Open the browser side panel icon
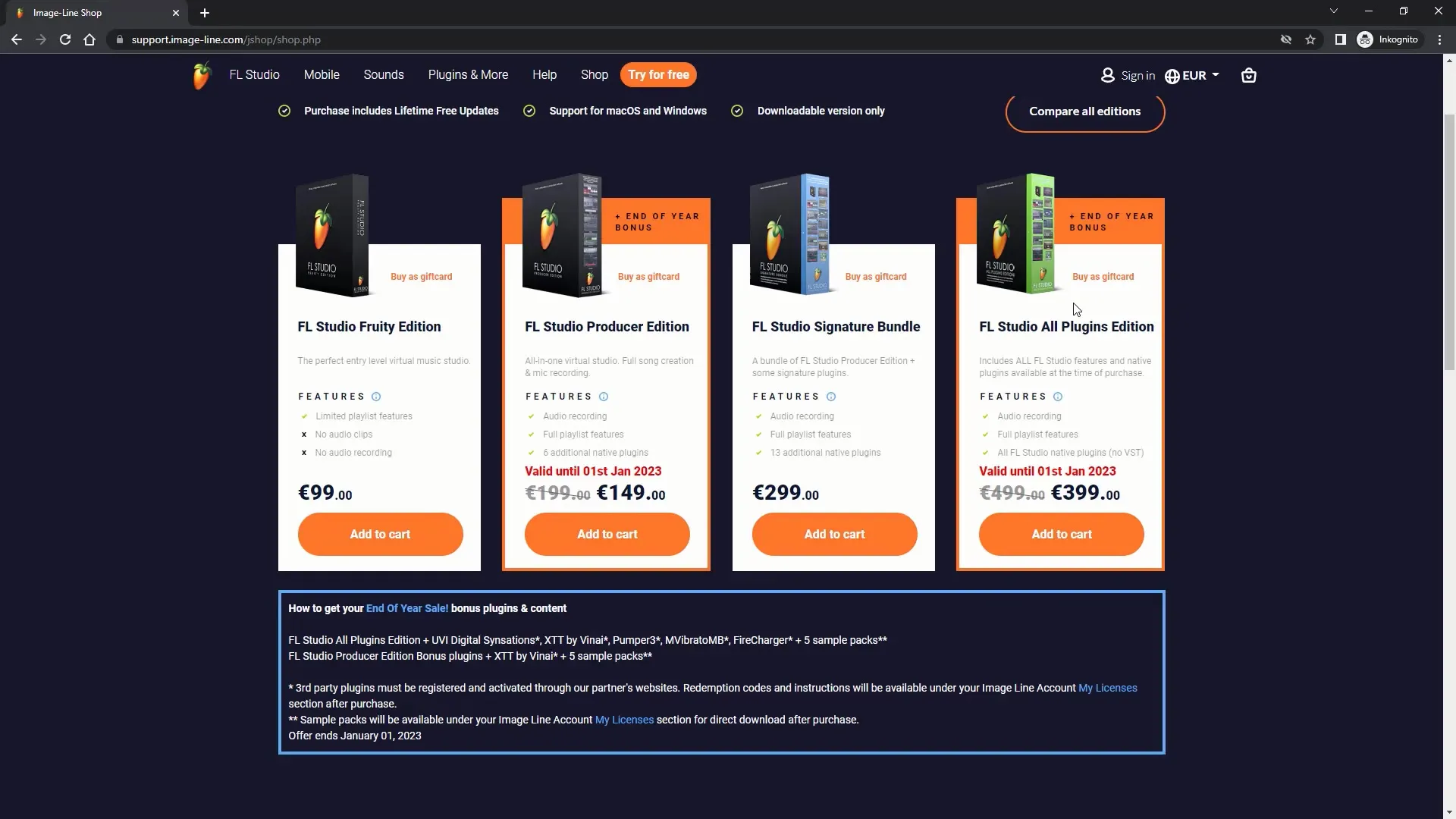1456x819 pixels. point(1340,39)
